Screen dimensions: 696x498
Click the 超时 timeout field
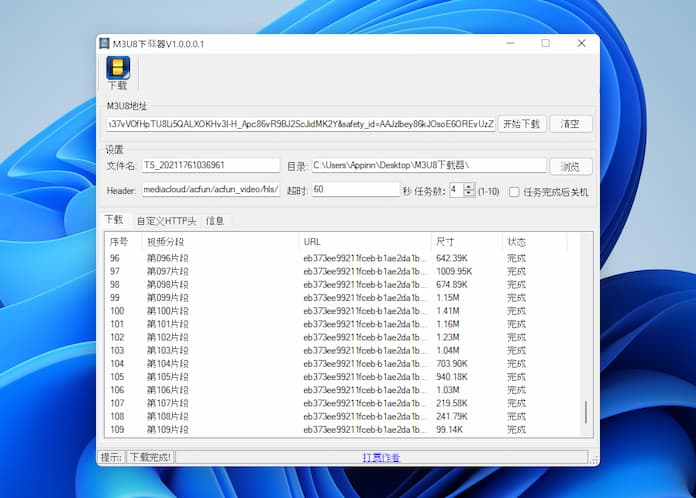[355, 190]
